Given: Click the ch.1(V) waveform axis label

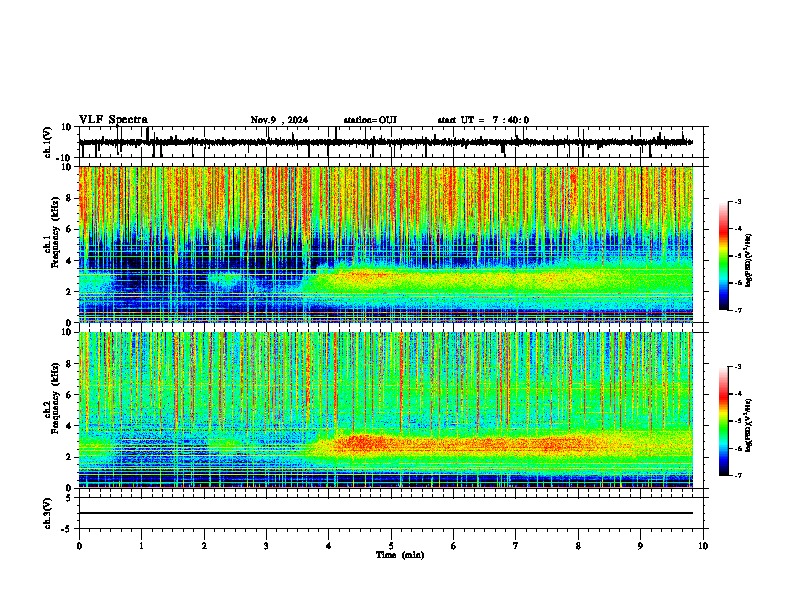Looking at the screenshot, I should pyautogui.click(x=48, y=142).
